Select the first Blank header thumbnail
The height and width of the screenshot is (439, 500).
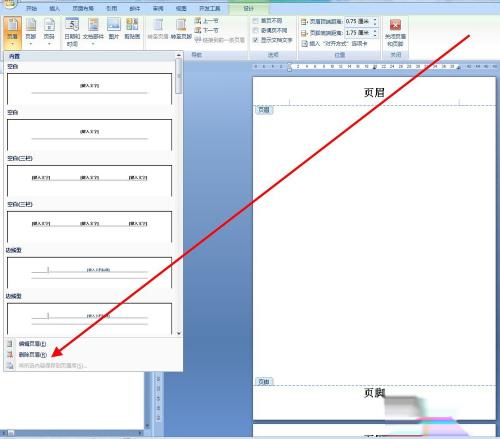click(x=89, y=89)
